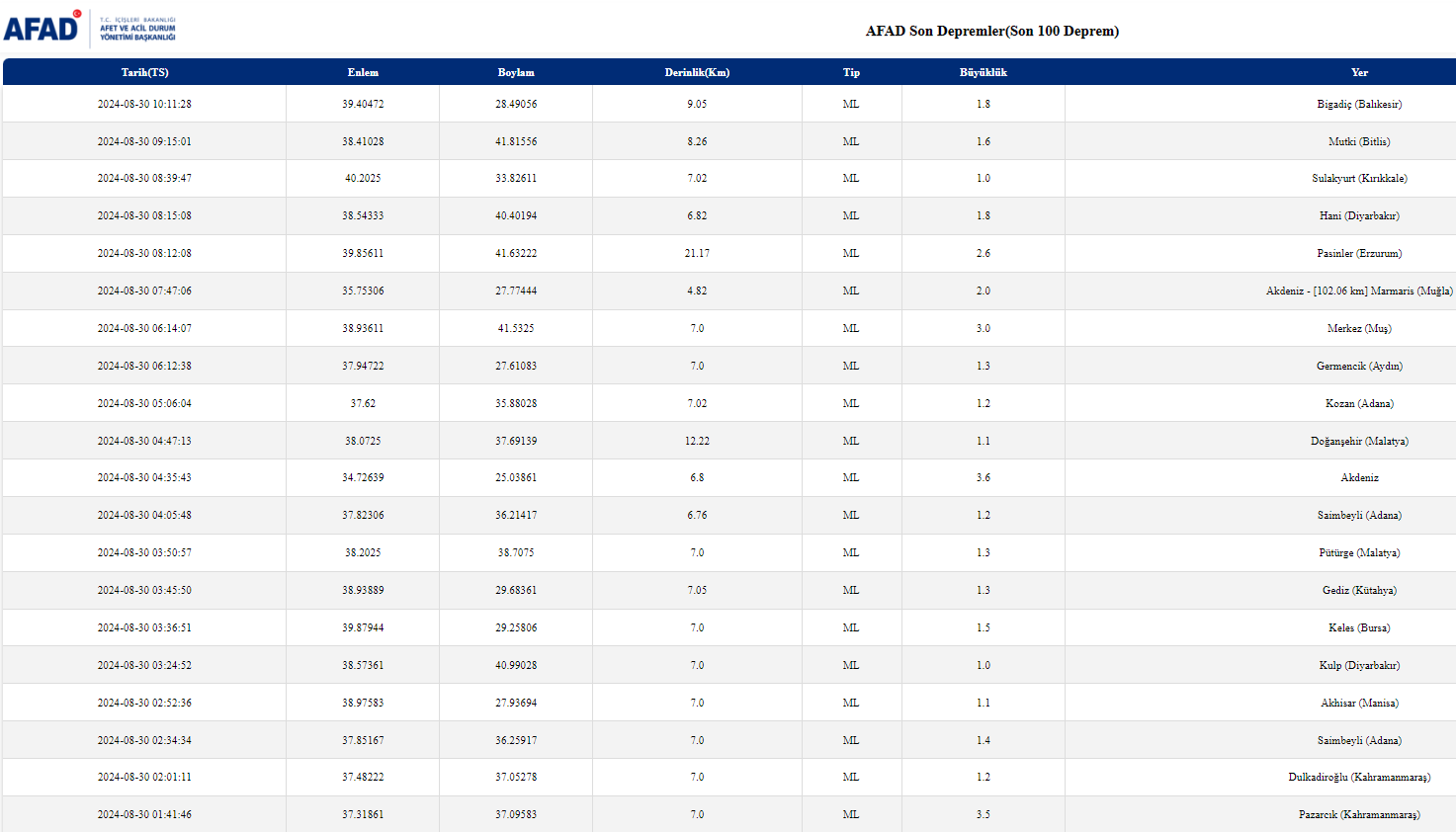Click latitude value 37.48222
This screenshot has width=1456, height=832.
363,777
